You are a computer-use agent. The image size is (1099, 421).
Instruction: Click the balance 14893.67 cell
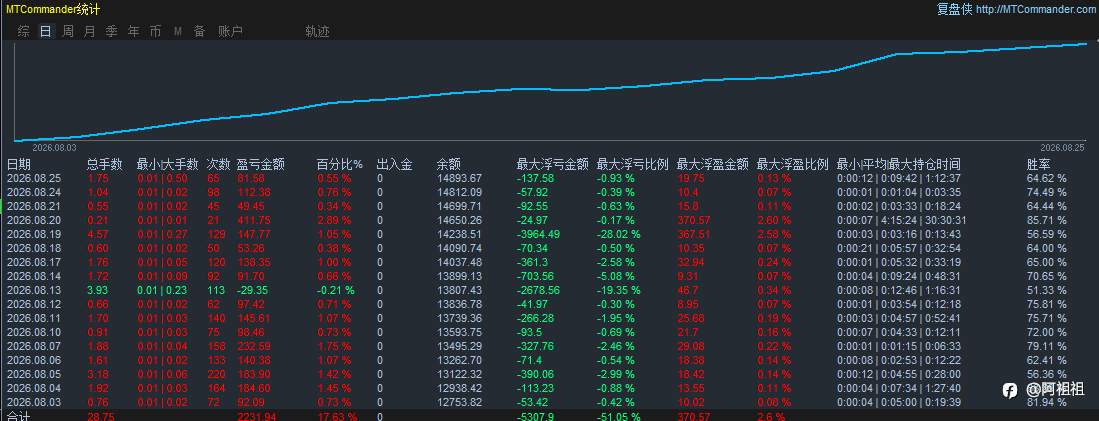click(x=459, y=179)
